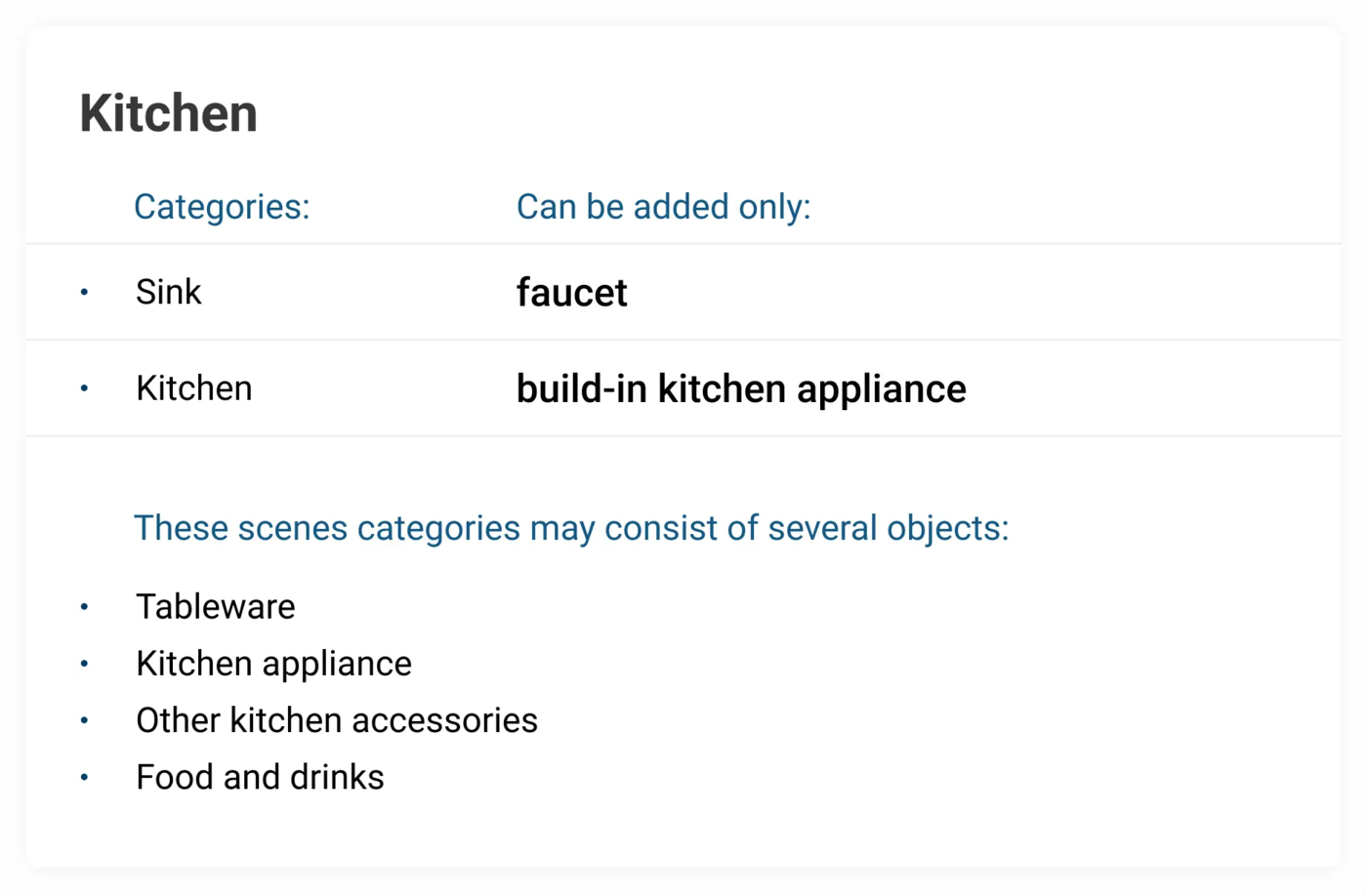Click the bullet dot beside the Kitchen row
Viewport: 1367px width, 896px height.
click(x=84, y=388)
